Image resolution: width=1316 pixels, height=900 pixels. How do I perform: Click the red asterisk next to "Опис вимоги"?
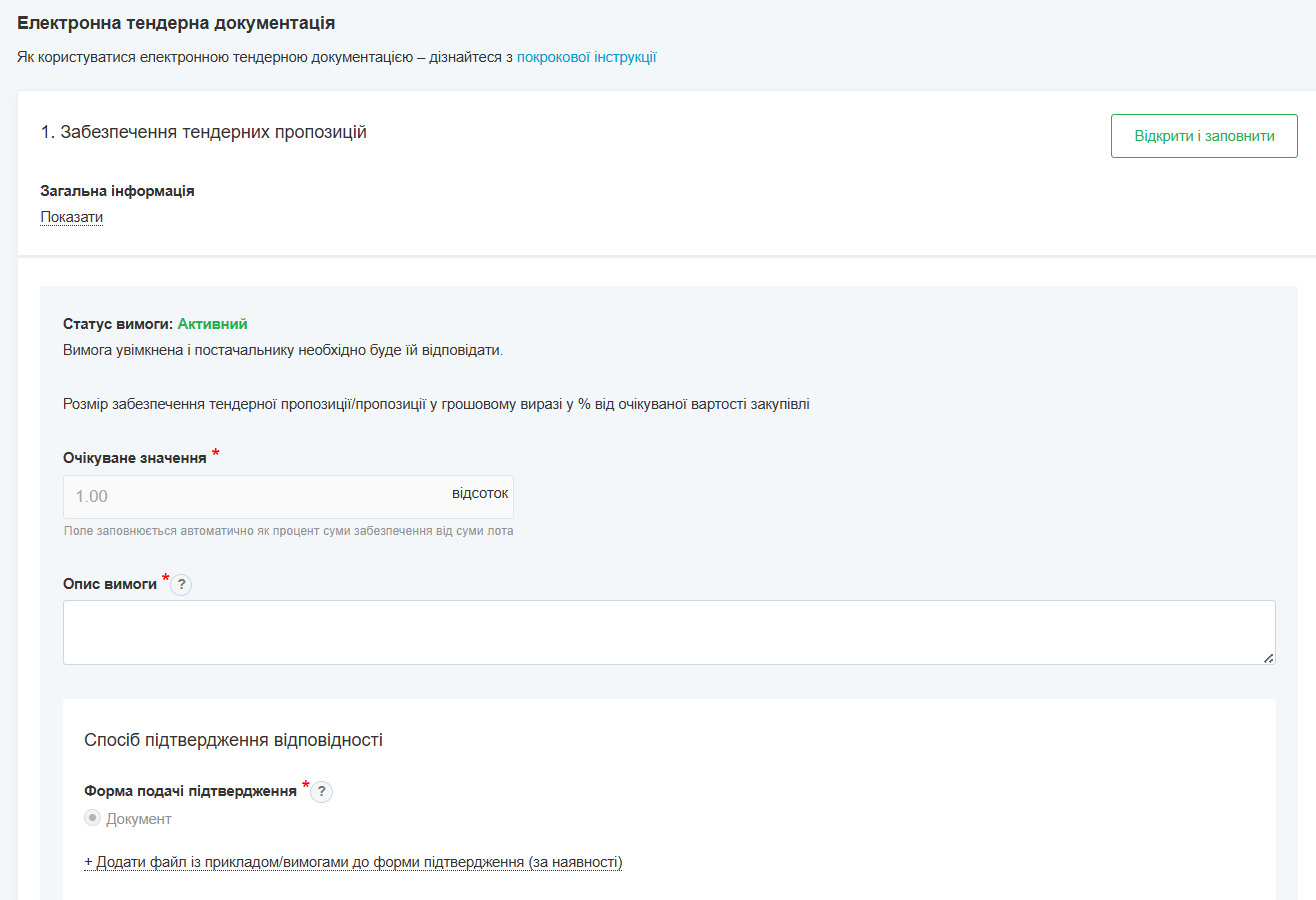tap(165, 580)
